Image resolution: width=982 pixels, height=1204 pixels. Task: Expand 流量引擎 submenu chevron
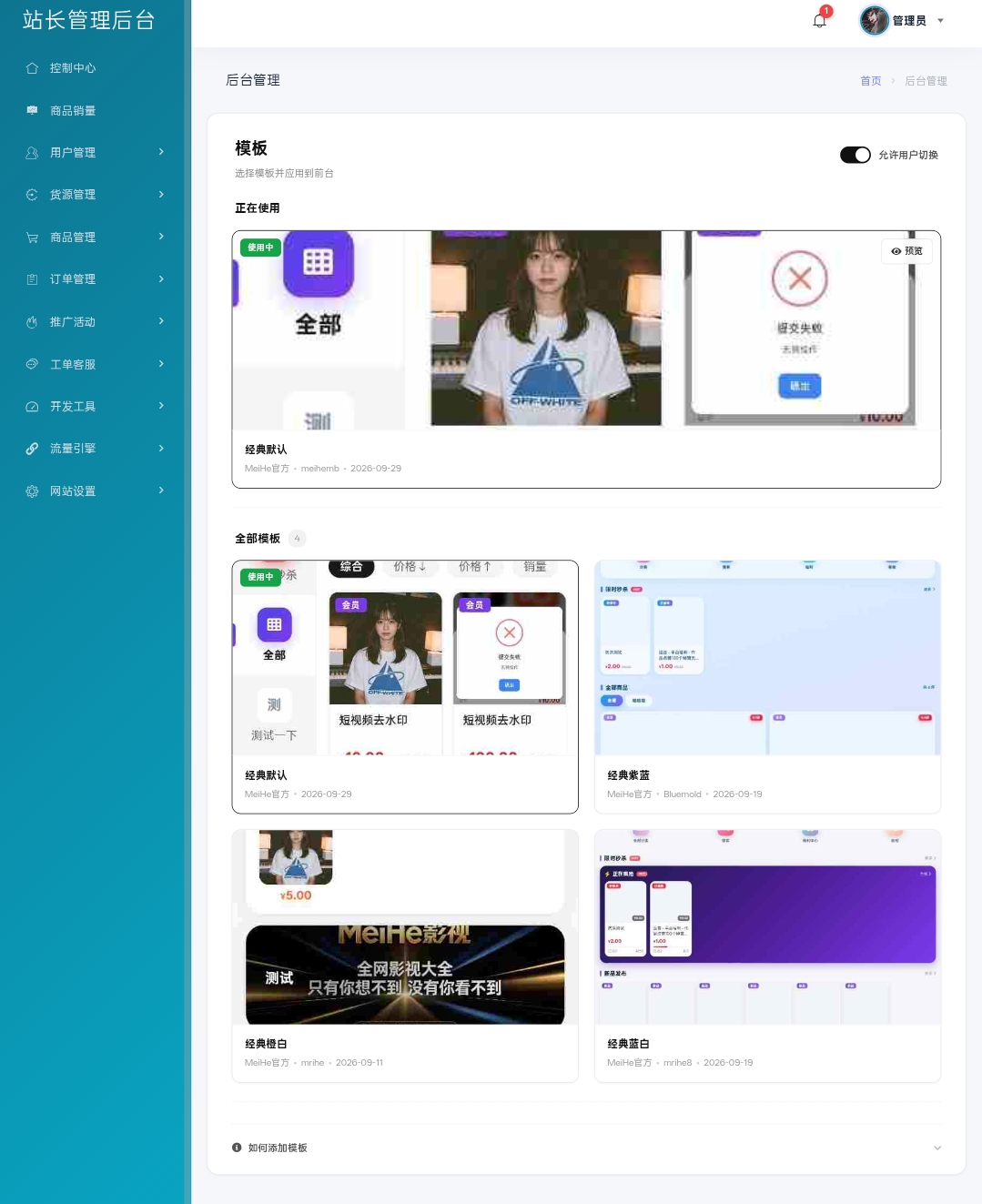pos(161,448)
